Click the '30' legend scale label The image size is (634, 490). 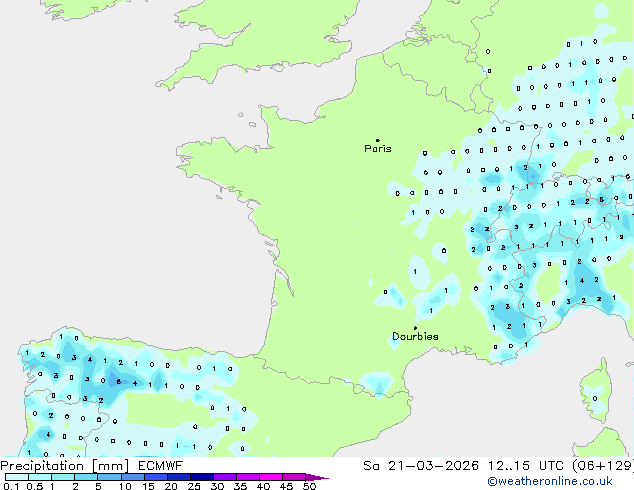click(x=217, y=486)
